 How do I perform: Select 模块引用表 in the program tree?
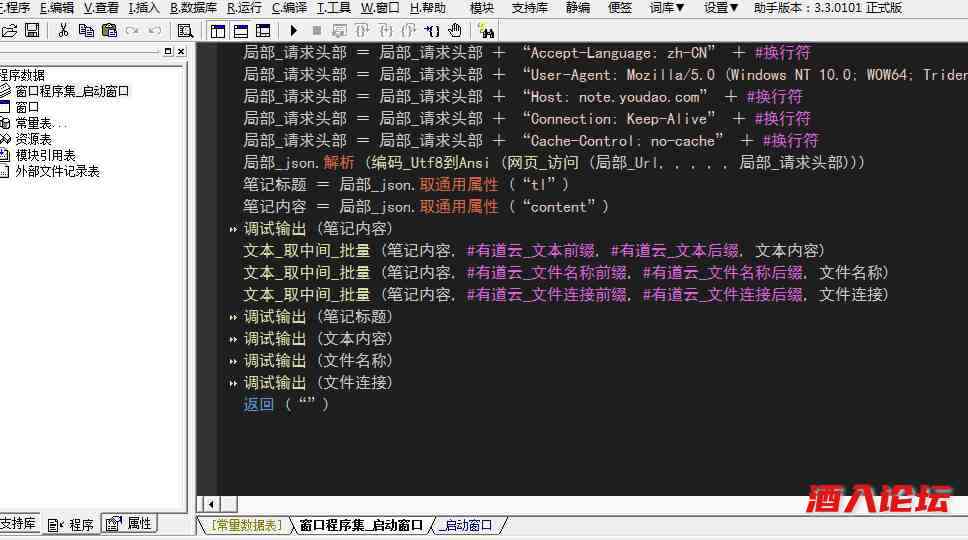[x=44, y=155]
